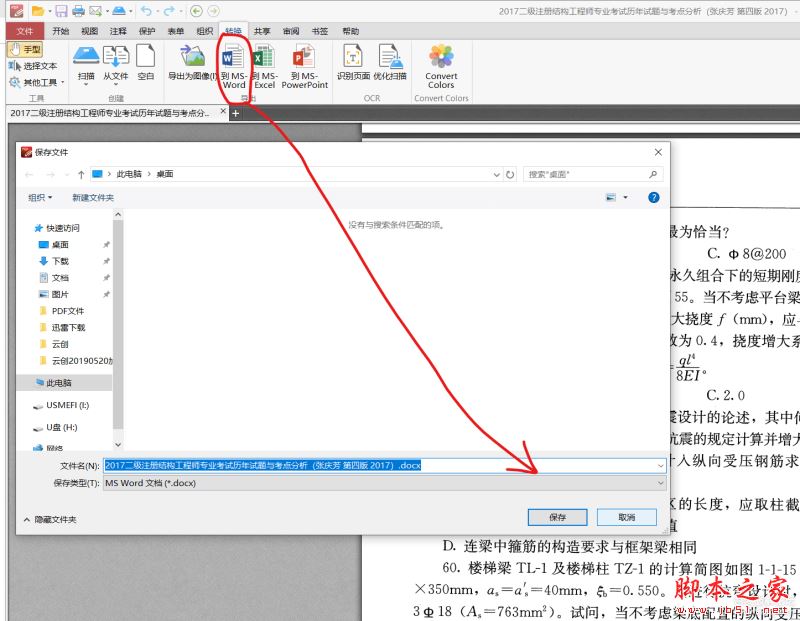Image resolution: width=800 pixels, height=621 pixels.
Task: Open the 扫描 dropdown in the ribbon
Action: [x=86, y=76]
